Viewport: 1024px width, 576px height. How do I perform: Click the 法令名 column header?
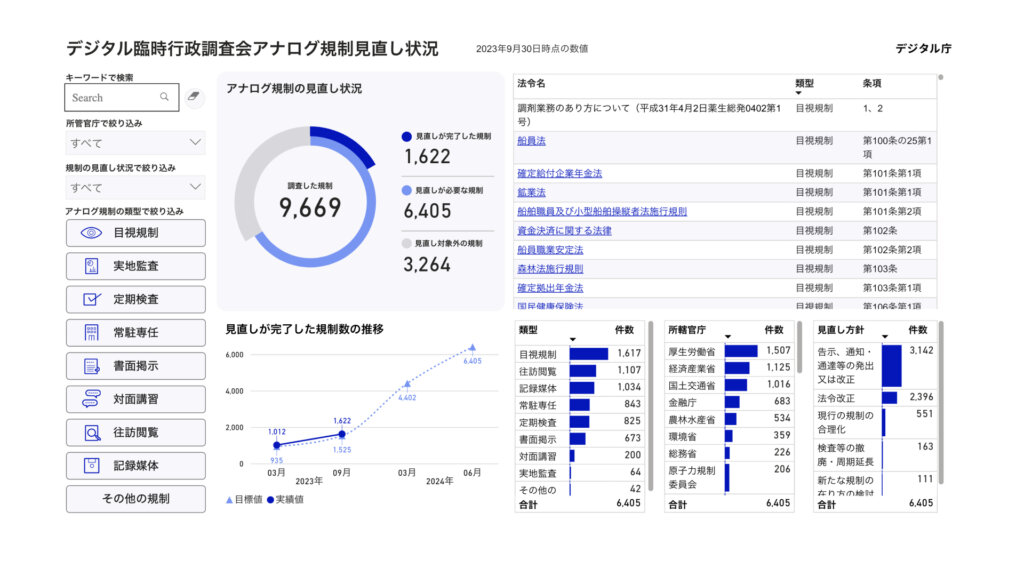click(x=531, y=84)
